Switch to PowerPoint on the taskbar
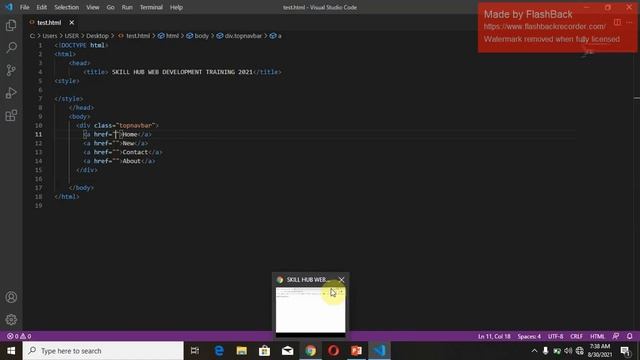The height and width of the screenshot is (360, 640). [x=356, y=351]
